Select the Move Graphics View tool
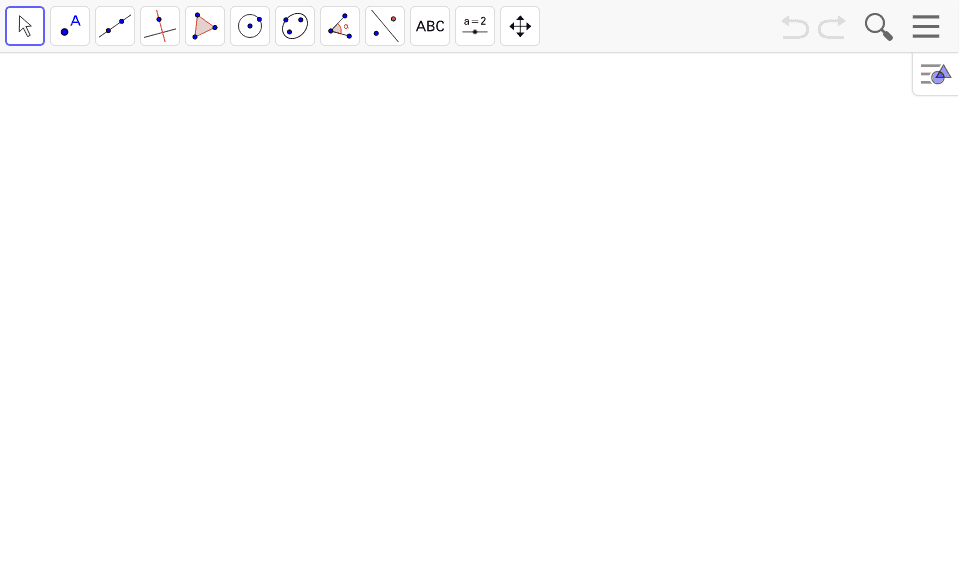This screenshot has width=960, height=570. (x=520, y=26)
